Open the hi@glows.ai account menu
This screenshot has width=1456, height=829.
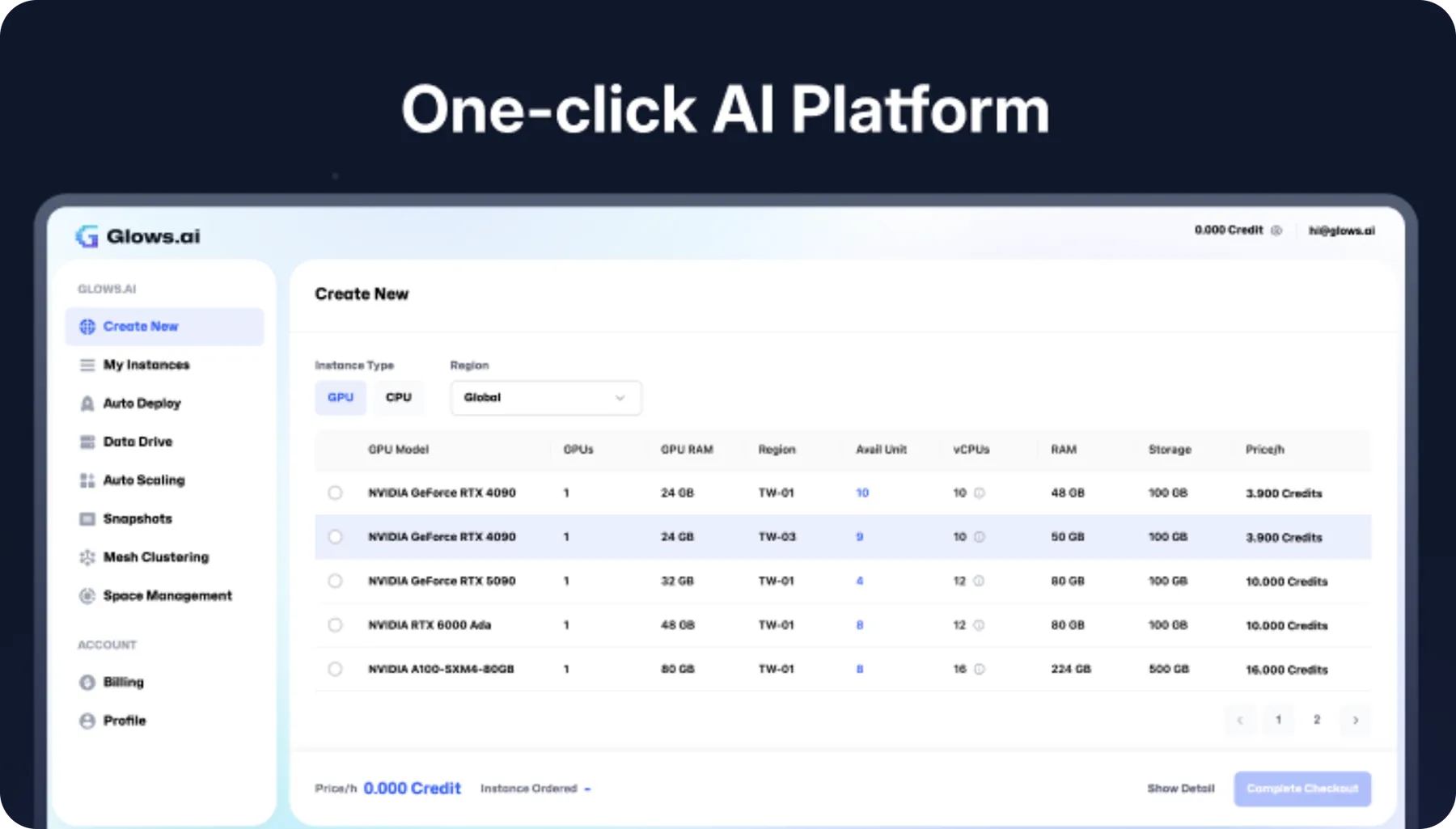(x=1341, y=231)
